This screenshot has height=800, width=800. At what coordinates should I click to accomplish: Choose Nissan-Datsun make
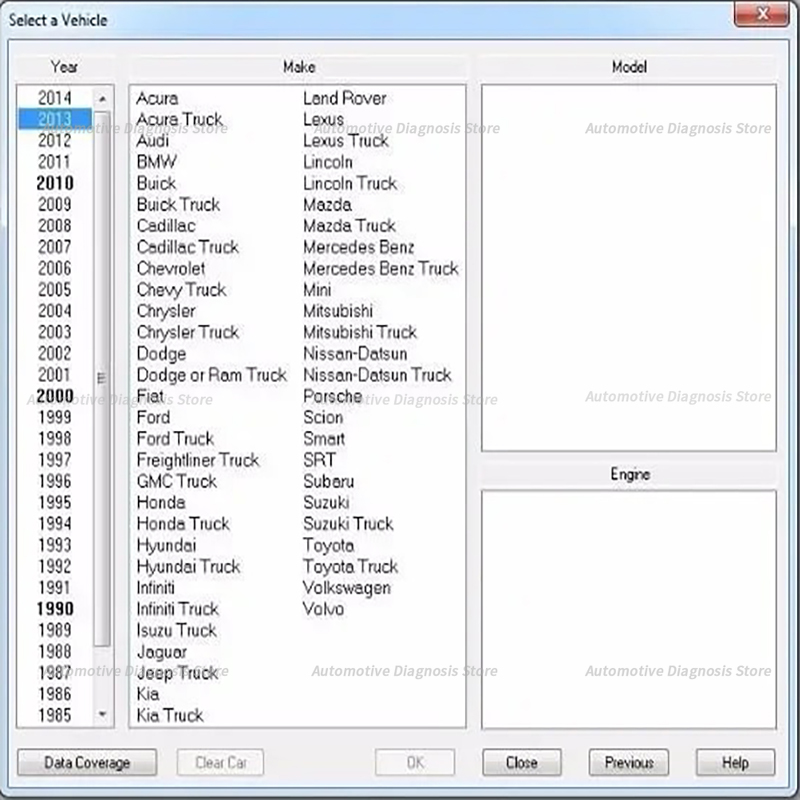pyautogui.click(x=355, y=354)
